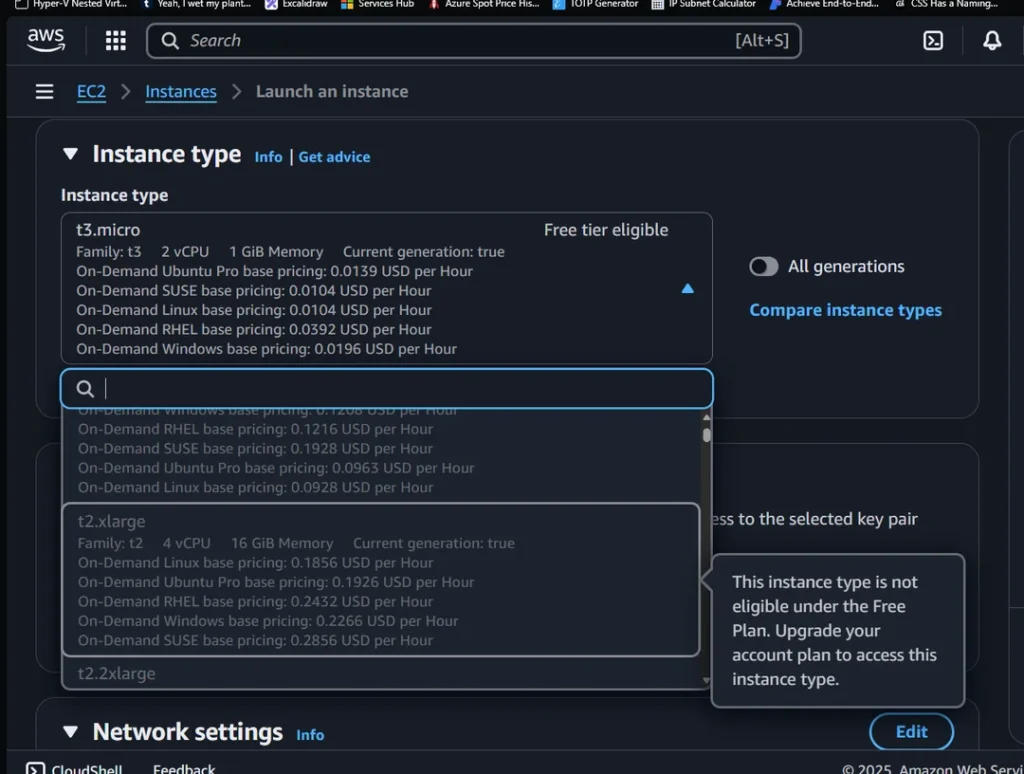Click magnifier icon in instance type filter
Screen dimensions: 1024x774
(85, 389)
